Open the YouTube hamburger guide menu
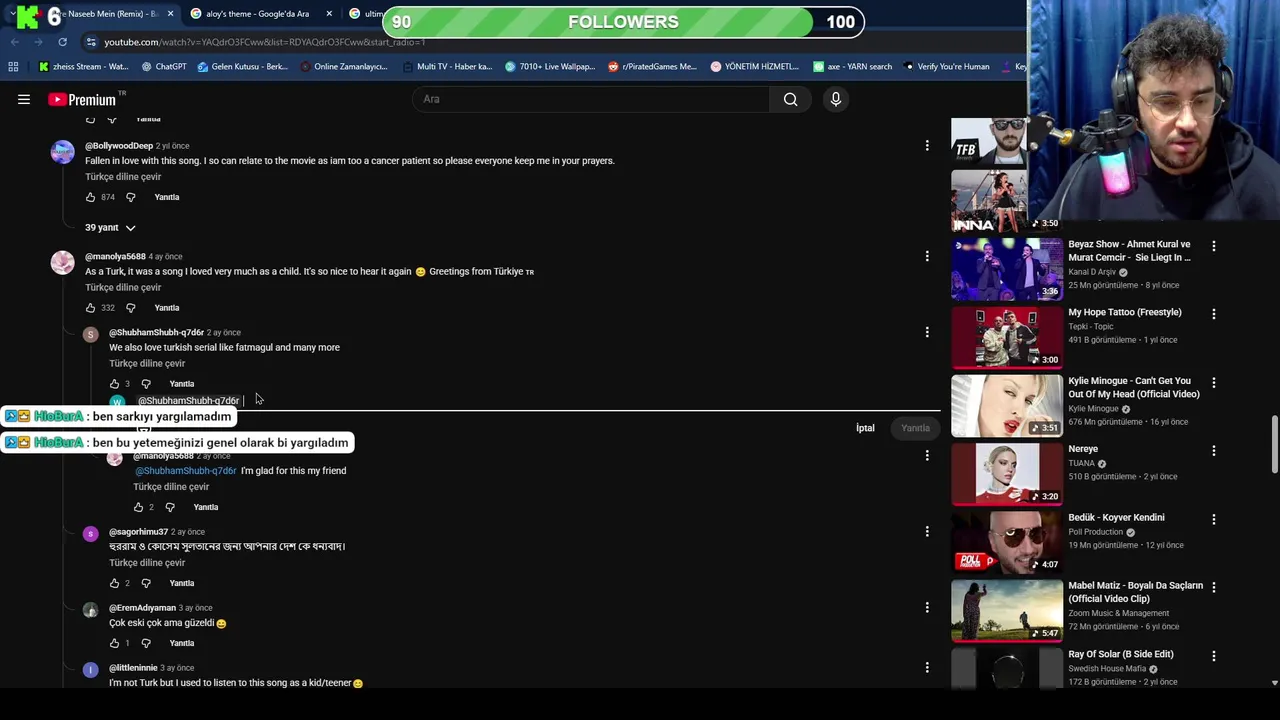 coord(24,99)
